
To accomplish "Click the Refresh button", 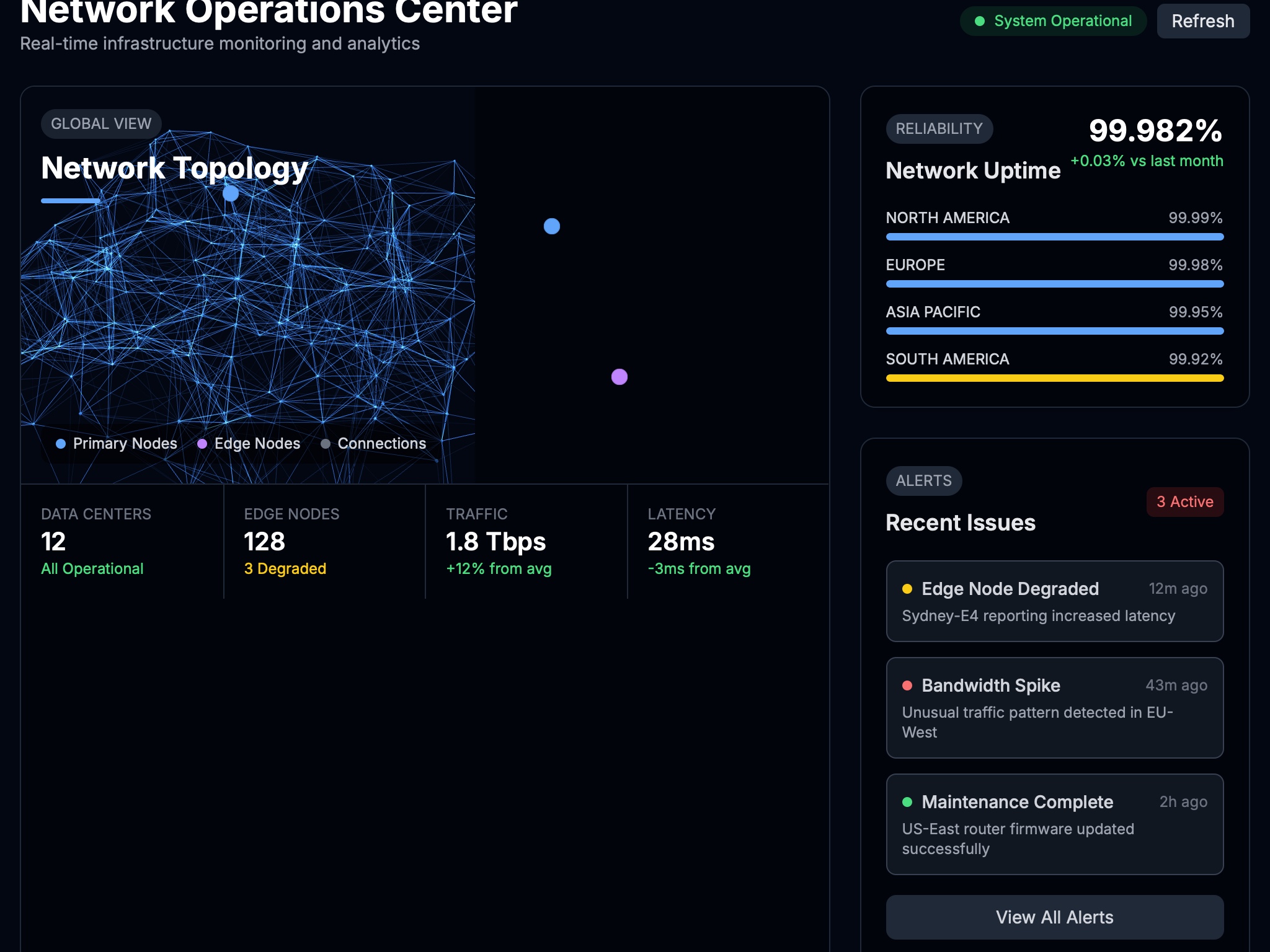I will (1202, 20).
